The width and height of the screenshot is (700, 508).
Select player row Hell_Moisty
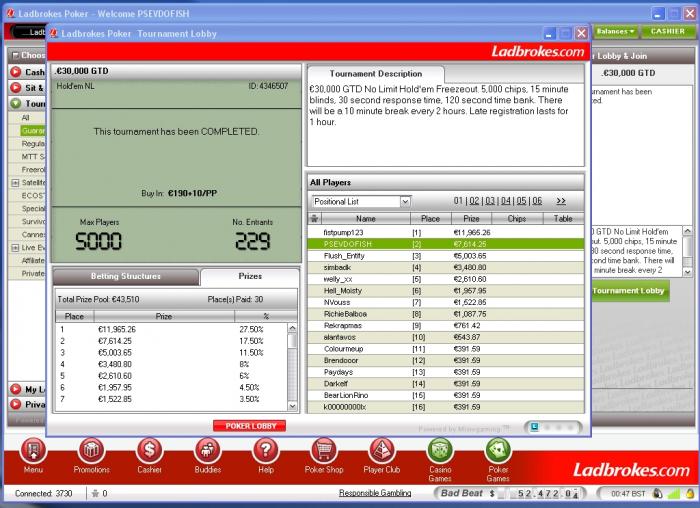(x=446, y=291)
